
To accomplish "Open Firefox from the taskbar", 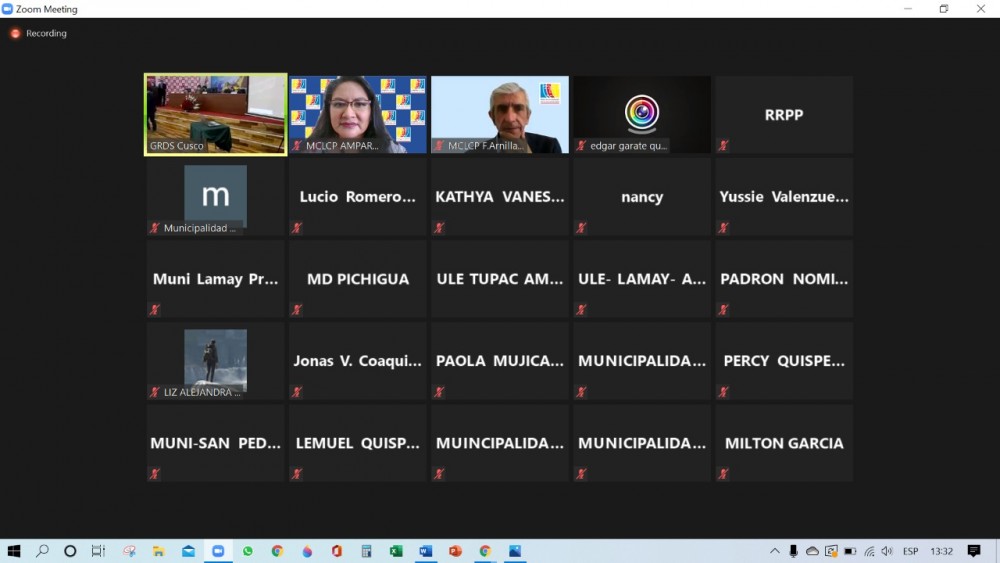I will [x=307, y=551].
